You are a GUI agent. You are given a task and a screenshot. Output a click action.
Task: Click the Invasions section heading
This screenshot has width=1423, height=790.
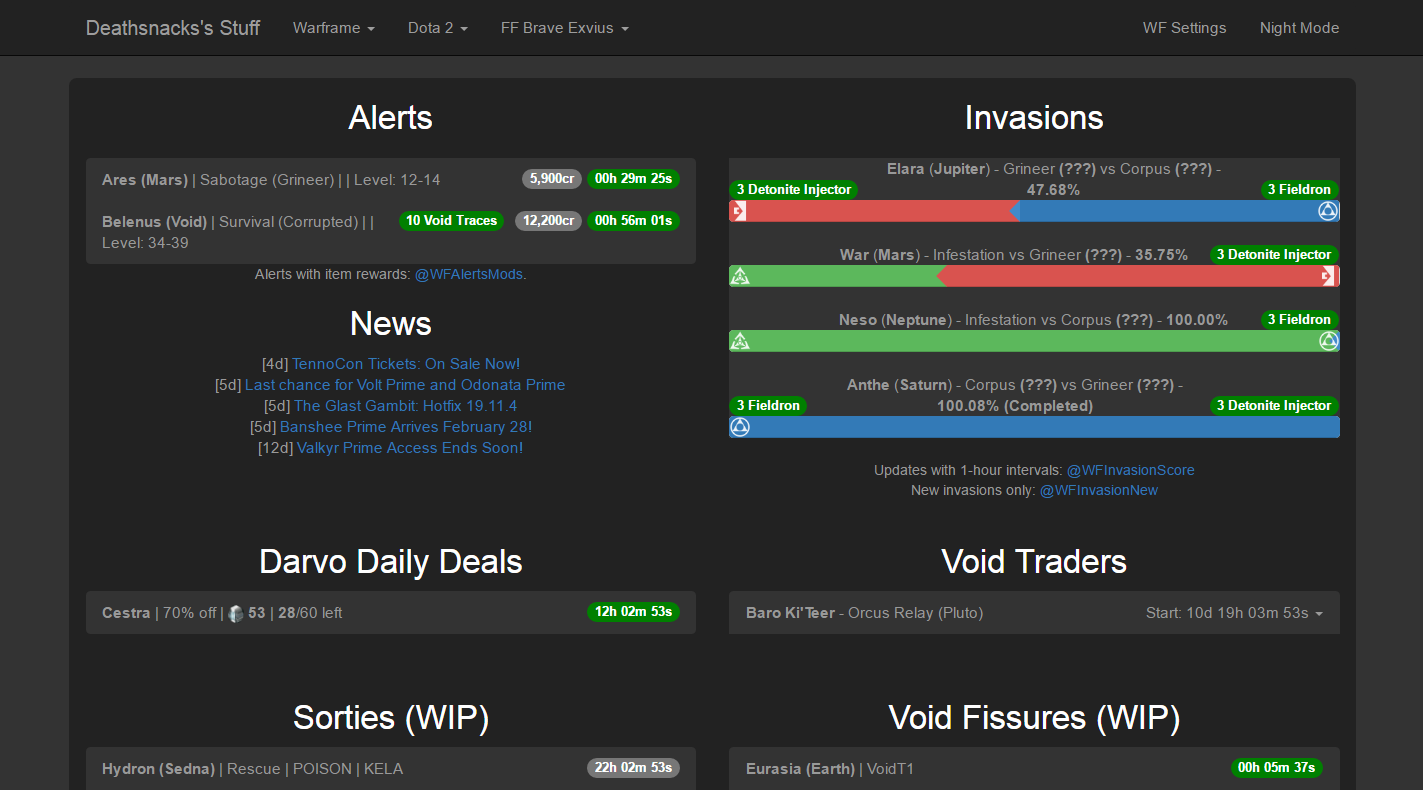pyautogui.click(x=1034, y=118)
